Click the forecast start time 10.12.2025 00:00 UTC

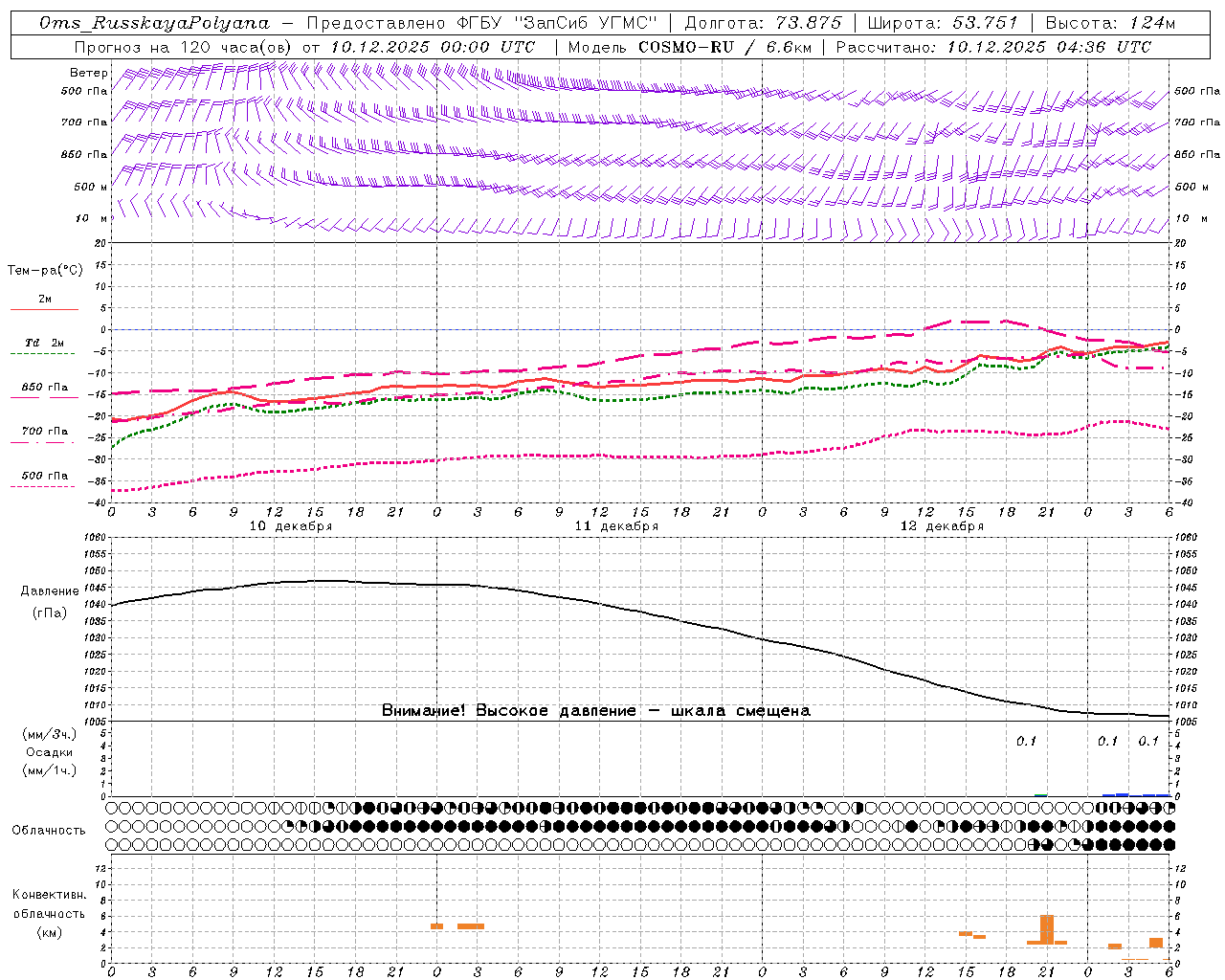tap(433, 47)
